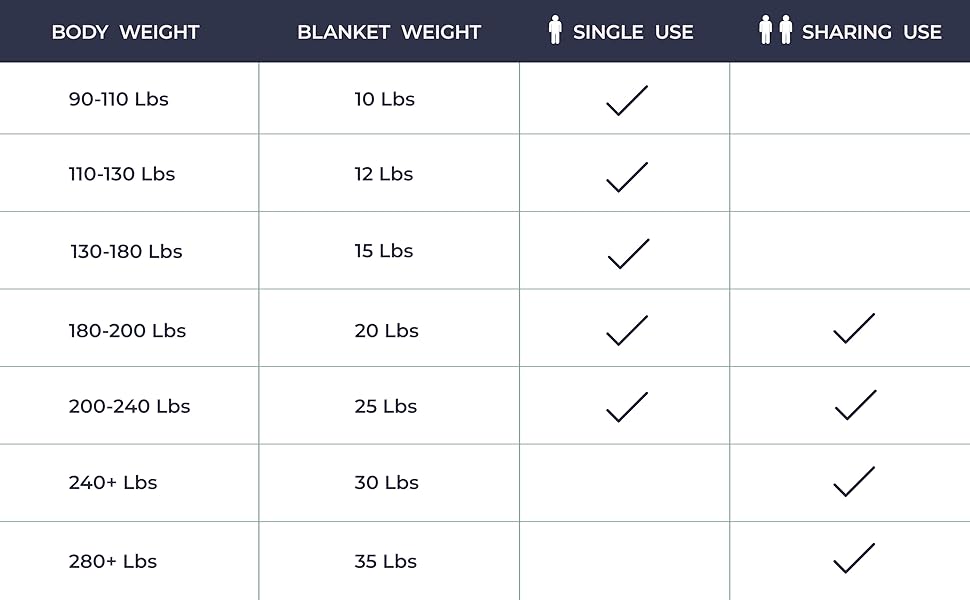Select the 90-110 Lbs body weight cell
970x600 pixels.
[x=118, y=99]
